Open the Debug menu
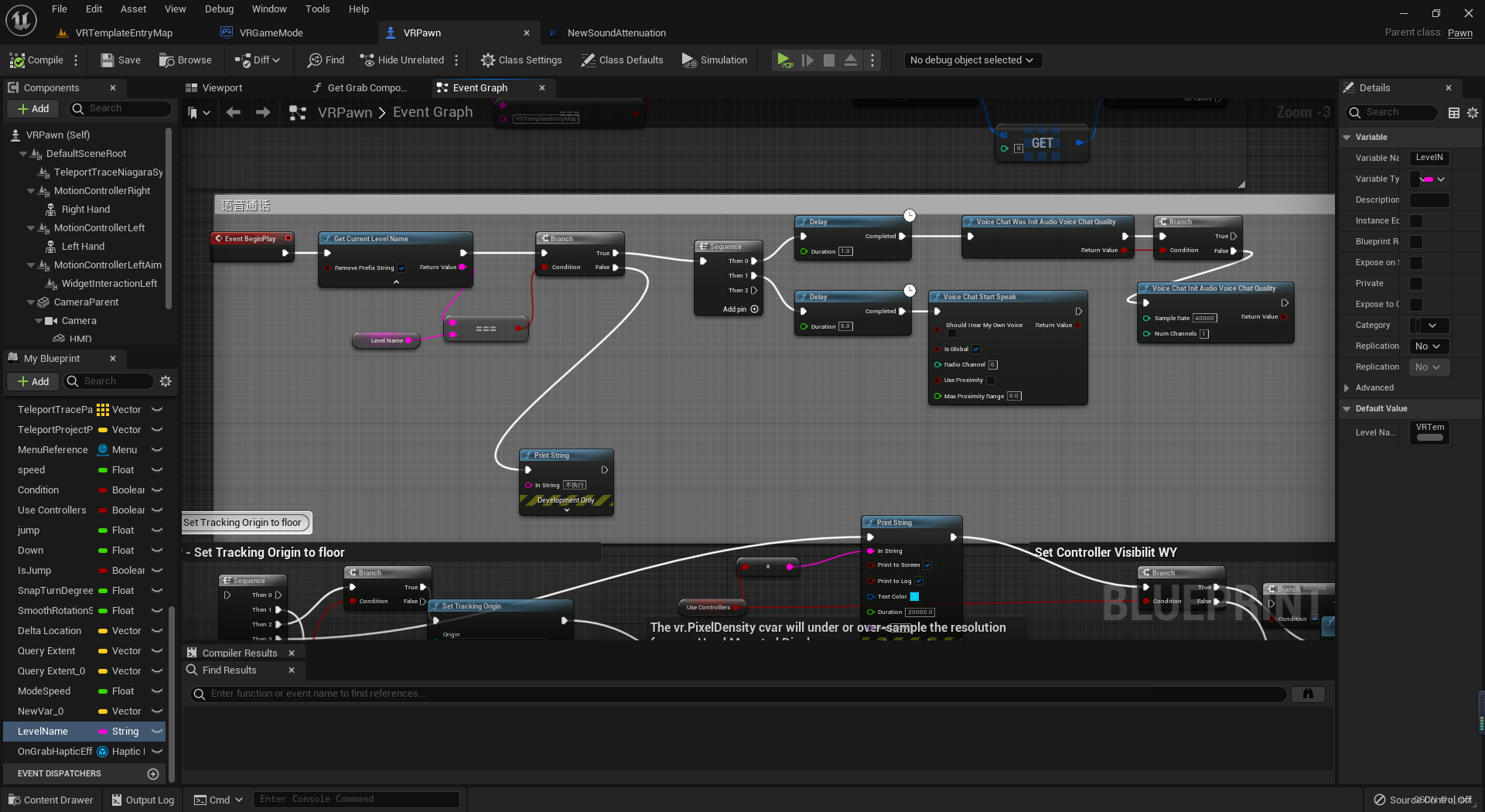The image size is (1485, 812). point(219,9)
